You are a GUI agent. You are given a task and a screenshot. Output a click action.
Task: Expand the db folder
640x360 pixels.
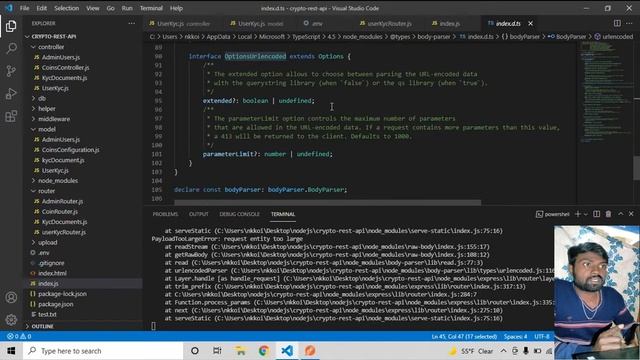point(42,98)
